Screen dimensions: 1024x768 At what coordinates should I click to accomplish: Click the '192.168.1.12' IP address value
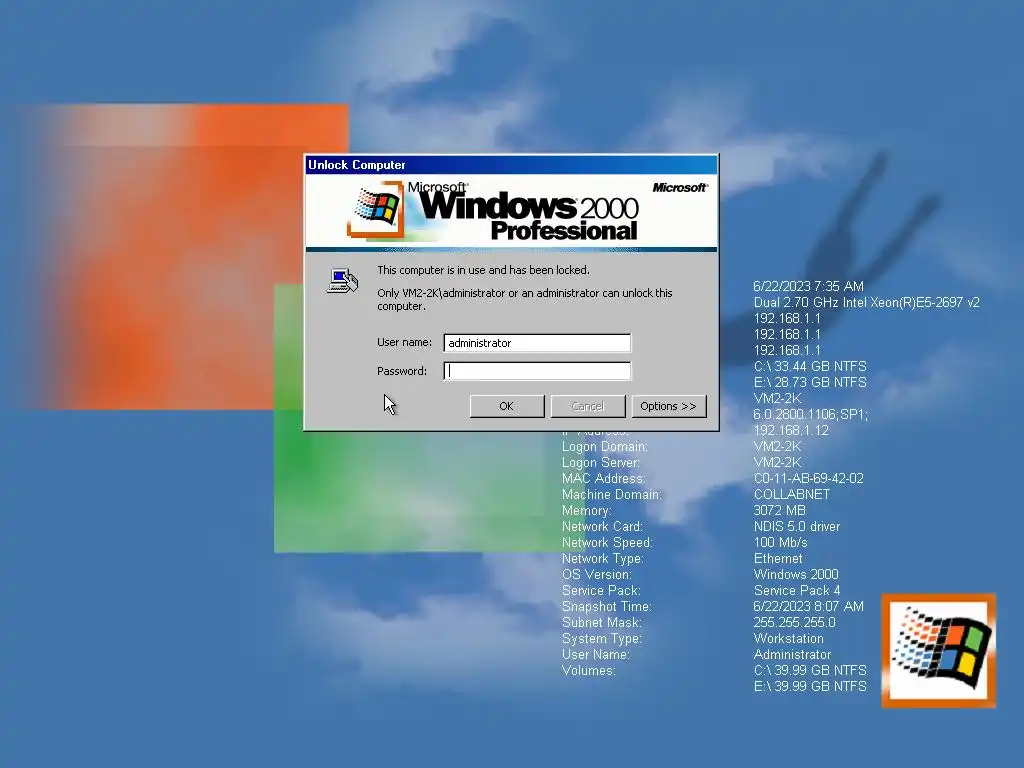(x=791, y=430)
